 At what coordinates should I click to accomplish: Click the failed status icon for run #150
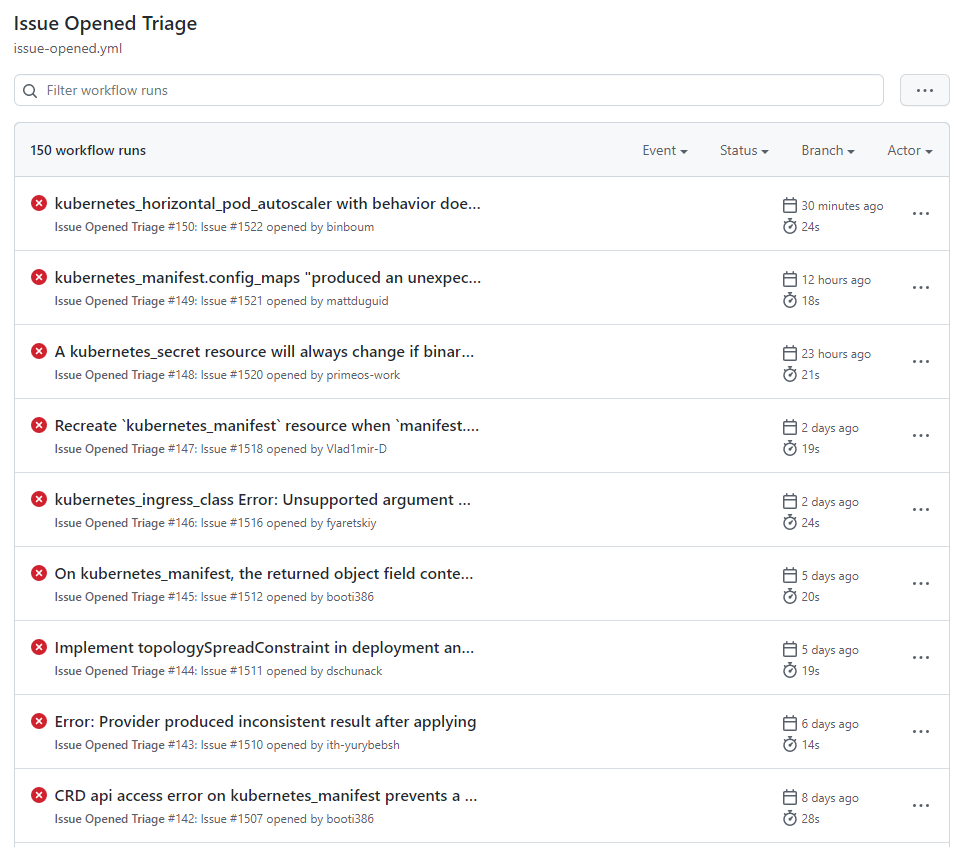coord(39,203)
